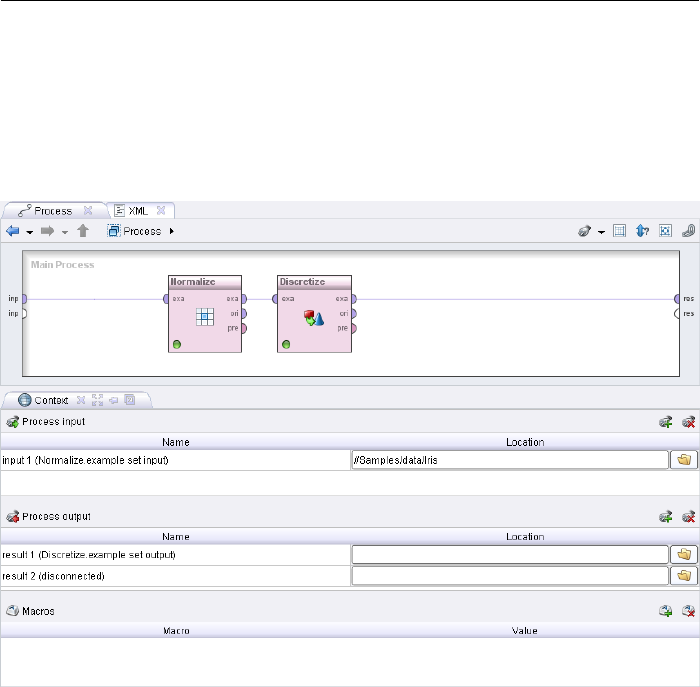The width and height of the screenshot is (700, 687).
Task: Click Discretize's pre output port
Action: point(354,328)
